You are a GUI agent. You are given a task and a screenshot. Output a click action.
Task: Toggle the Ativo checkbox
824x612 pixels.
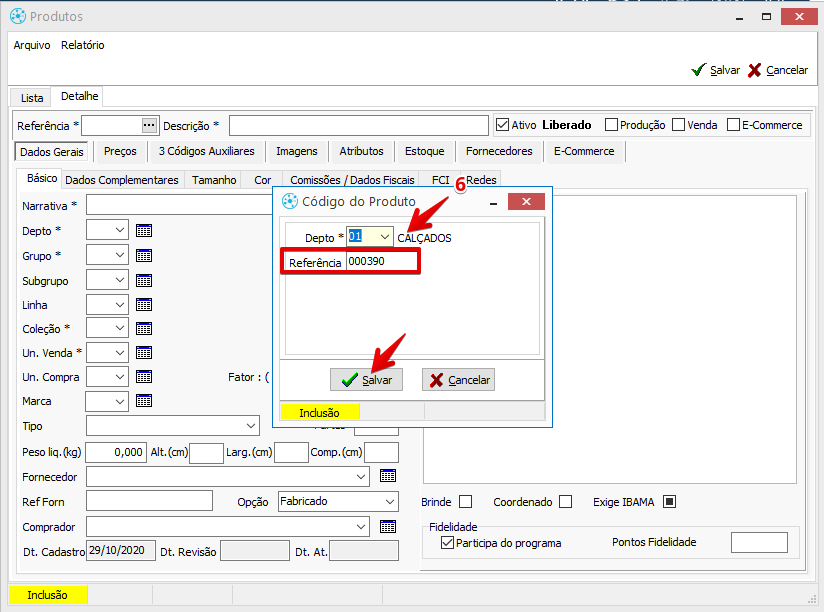pos(503,125)
